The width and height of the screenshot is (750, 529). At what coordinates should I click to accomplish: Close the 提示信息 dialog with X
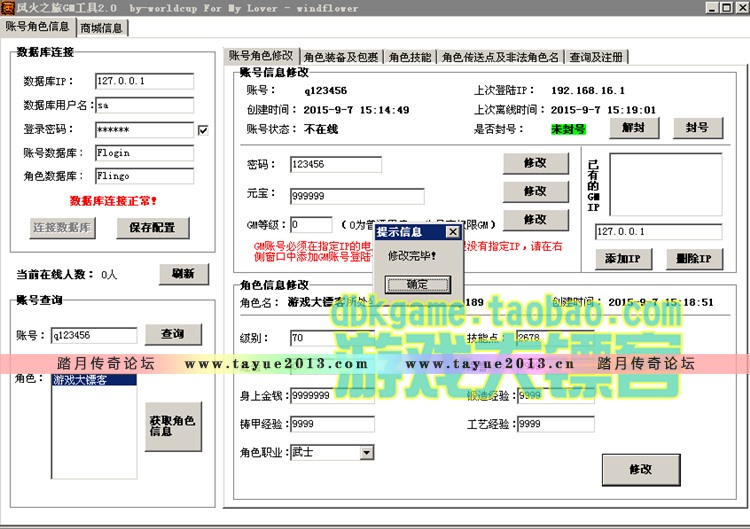pos(452,232)
